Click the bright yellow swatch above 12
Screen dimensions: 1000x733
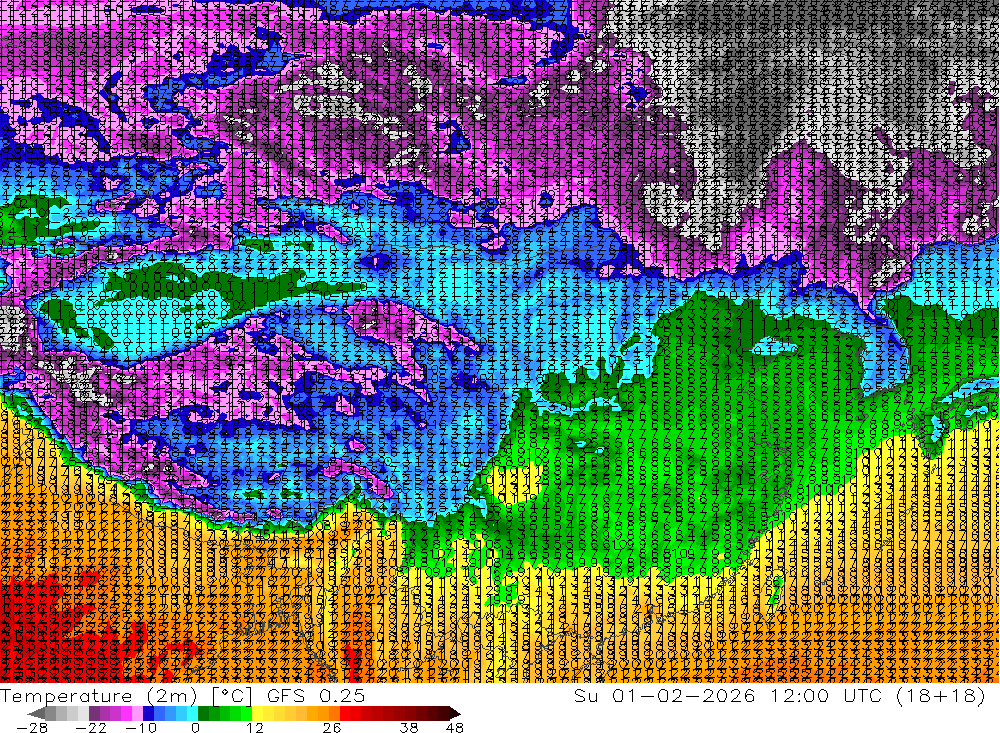(x=258, y=713)
